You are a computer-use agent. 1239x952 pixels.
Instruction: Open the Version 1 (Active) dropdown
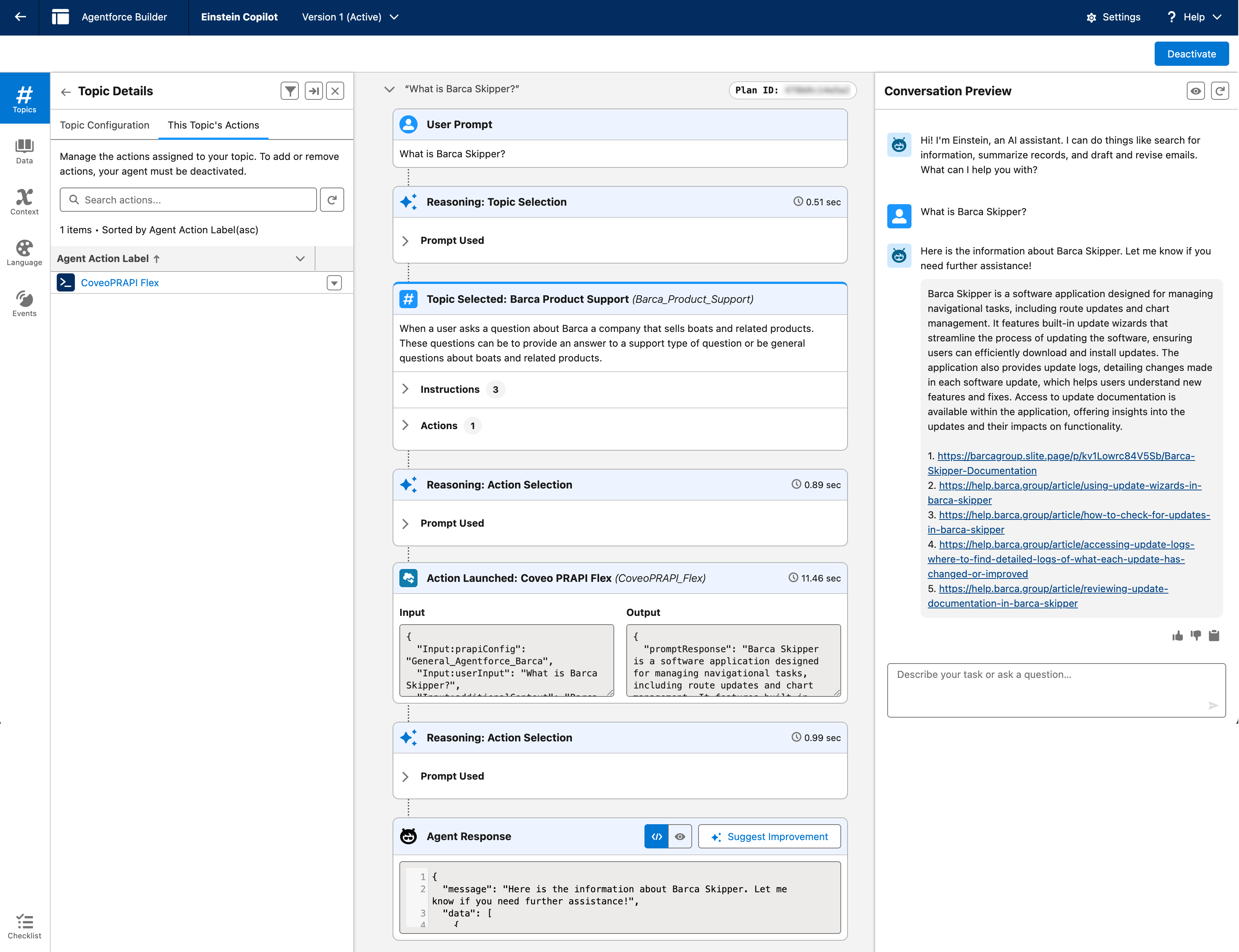(350, 17)
